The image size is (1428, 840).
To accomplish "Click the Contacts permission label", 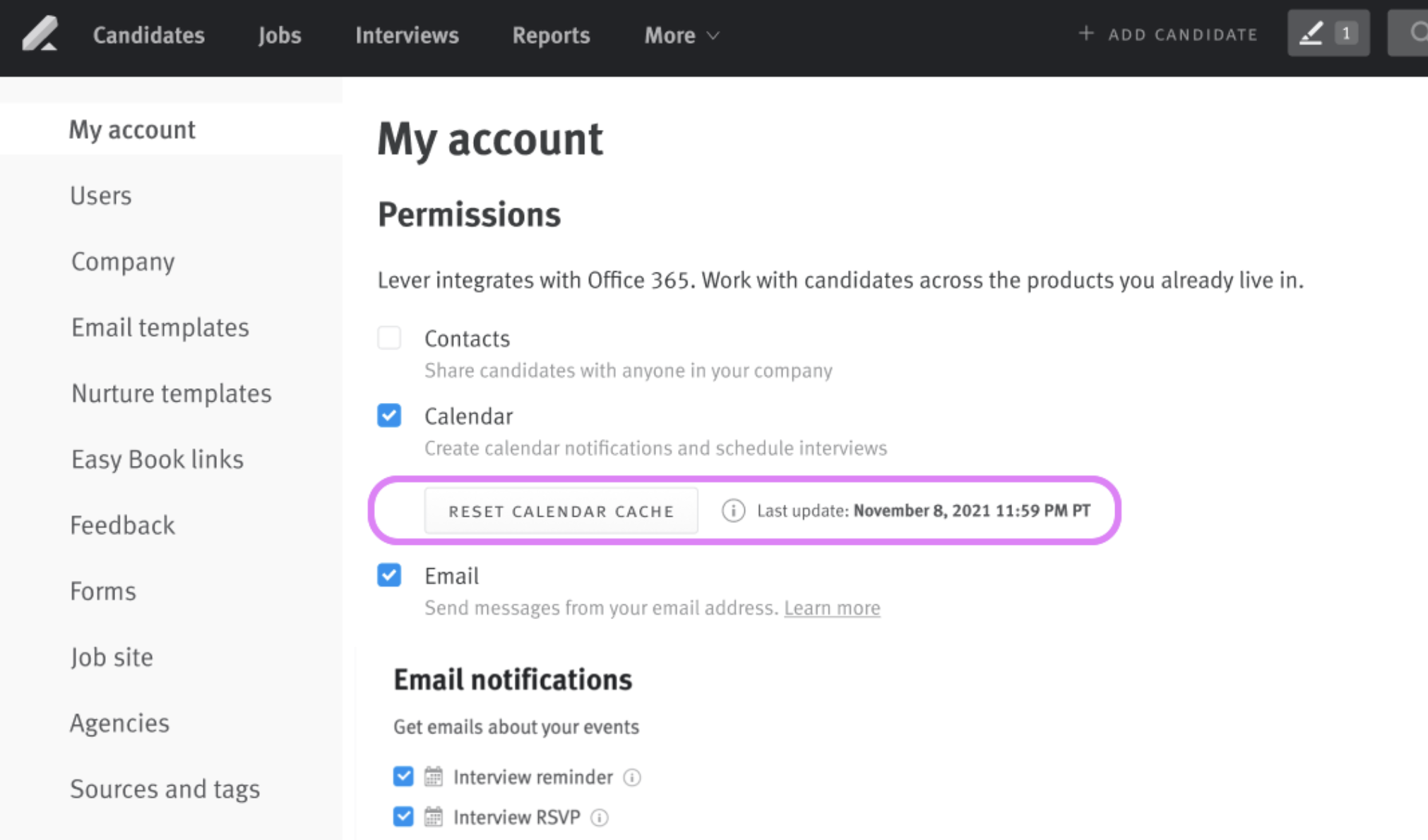I will 467,339.
